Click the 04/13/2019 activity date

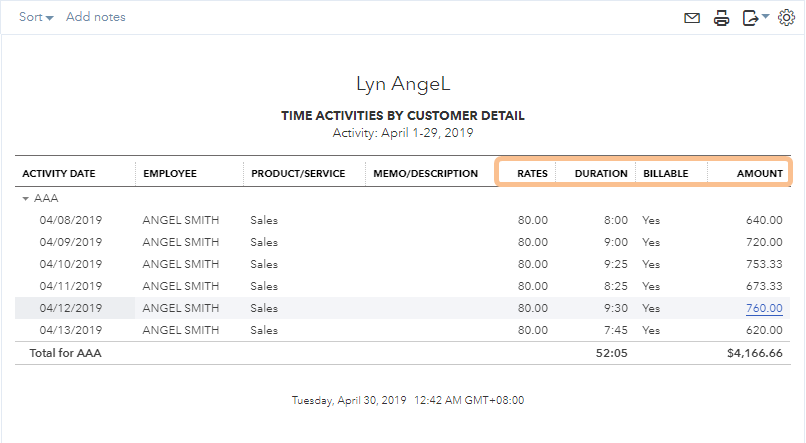tap(70, 330)
